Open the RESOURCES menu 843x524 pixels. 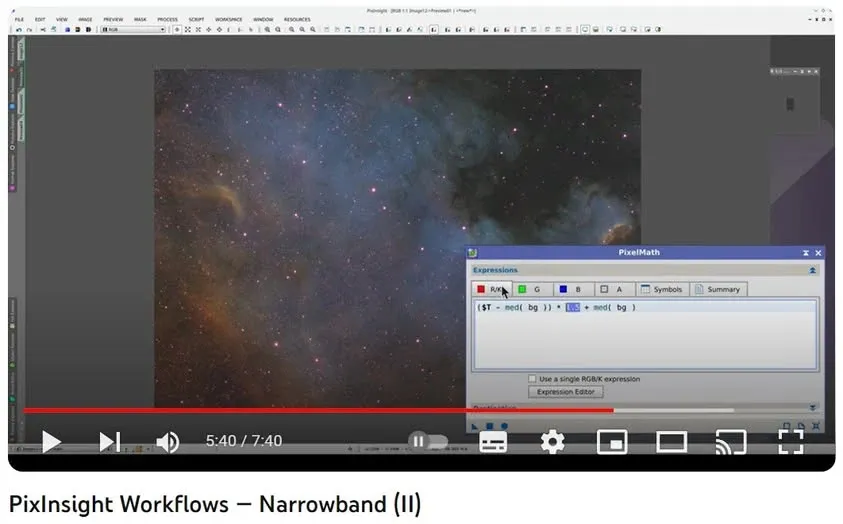coord(297,19)
